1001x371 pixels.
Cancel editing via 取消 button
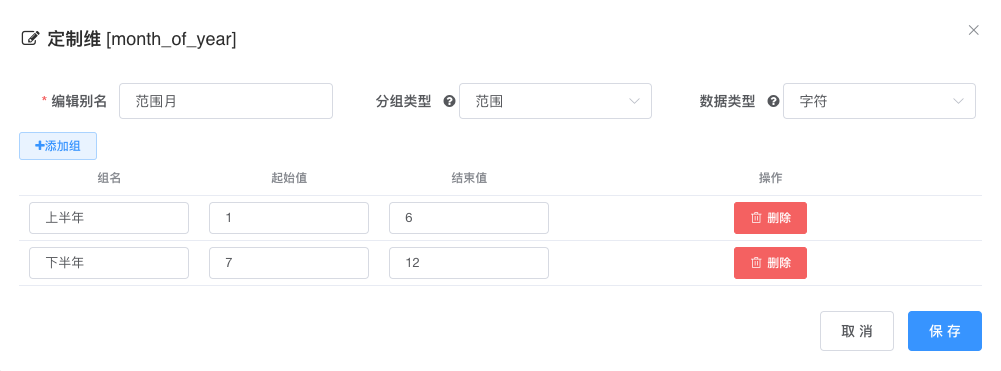[x=857, y=331]
